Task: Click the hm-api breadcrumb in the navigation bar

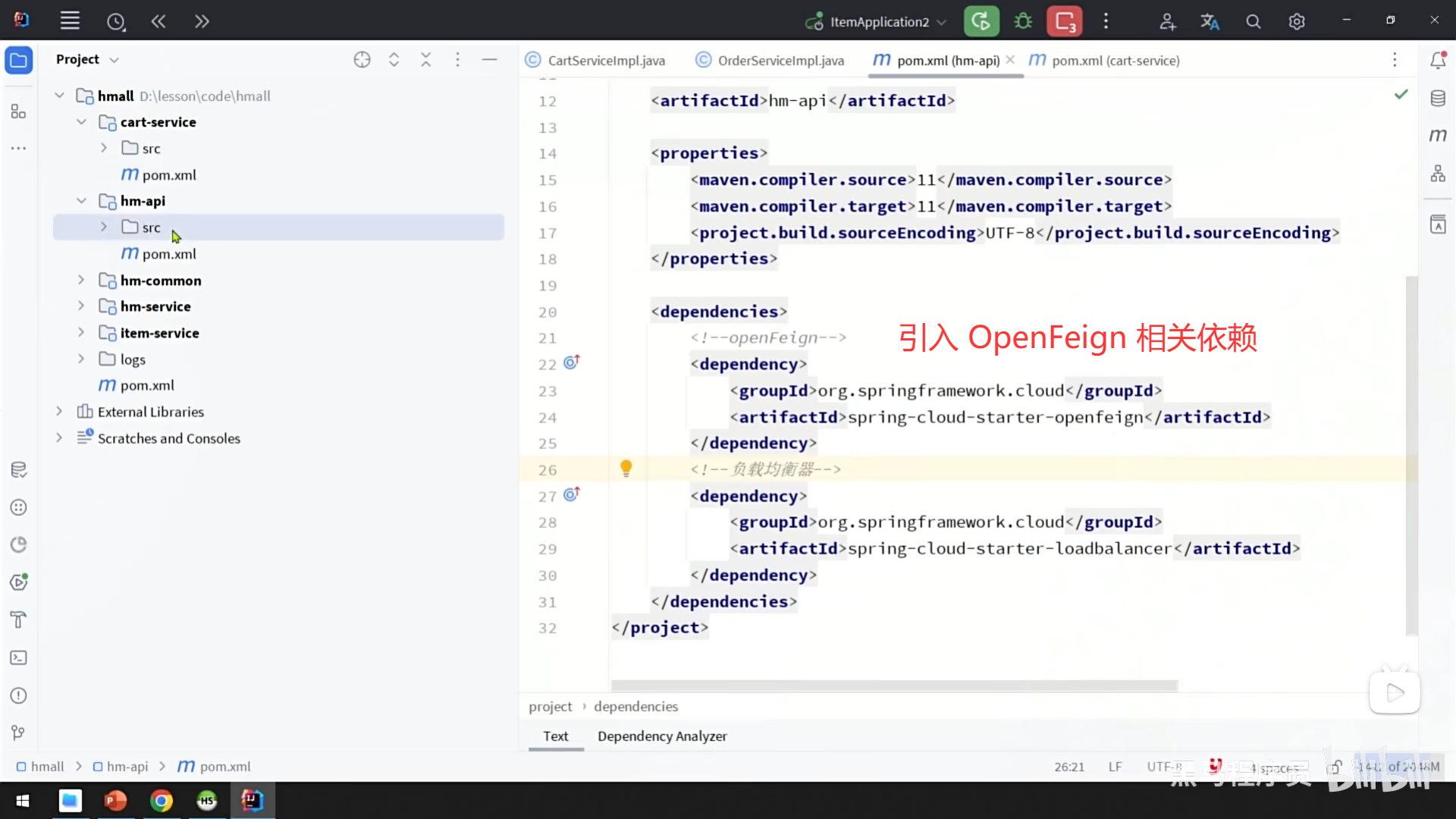Action: point(127,767)
